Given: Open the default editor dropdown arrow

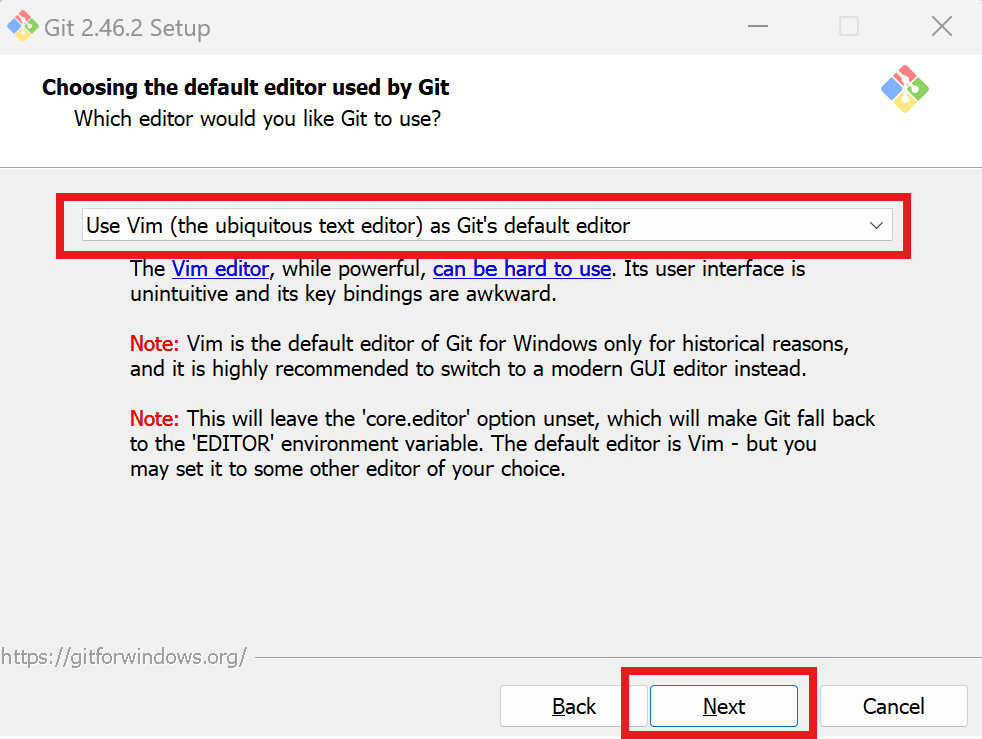Looking at the screenshot, I should click(876, 225).
